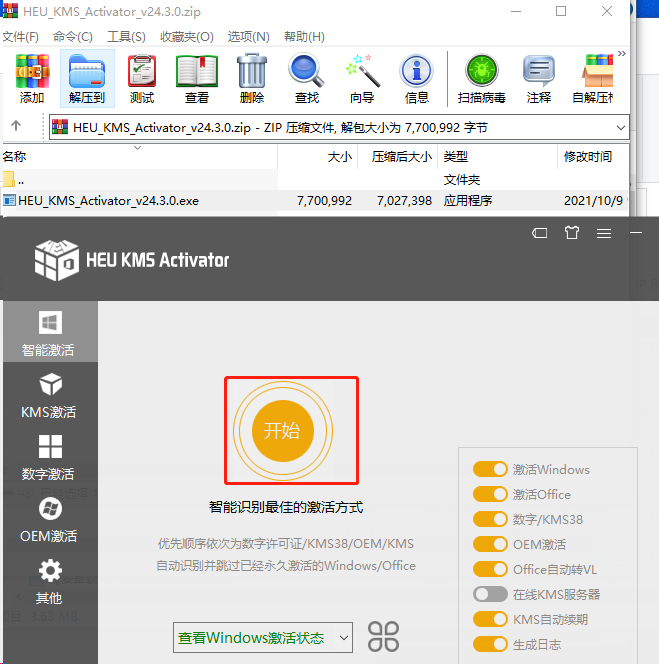The image size is (659, 664).
Task: Click the 注释 (Comment) toolbar icon
Action: tap(539, 79)
